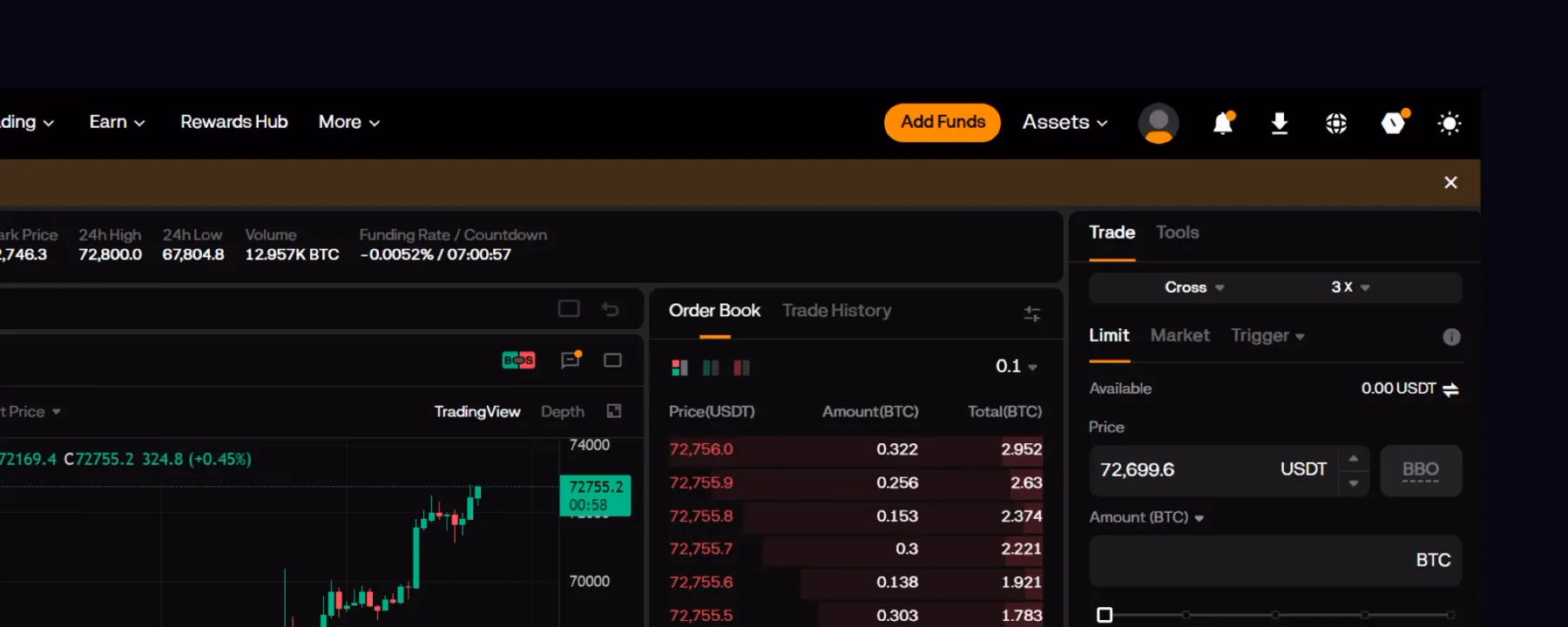
Task: Show bids-only order book view
Action: coord(711,367)
